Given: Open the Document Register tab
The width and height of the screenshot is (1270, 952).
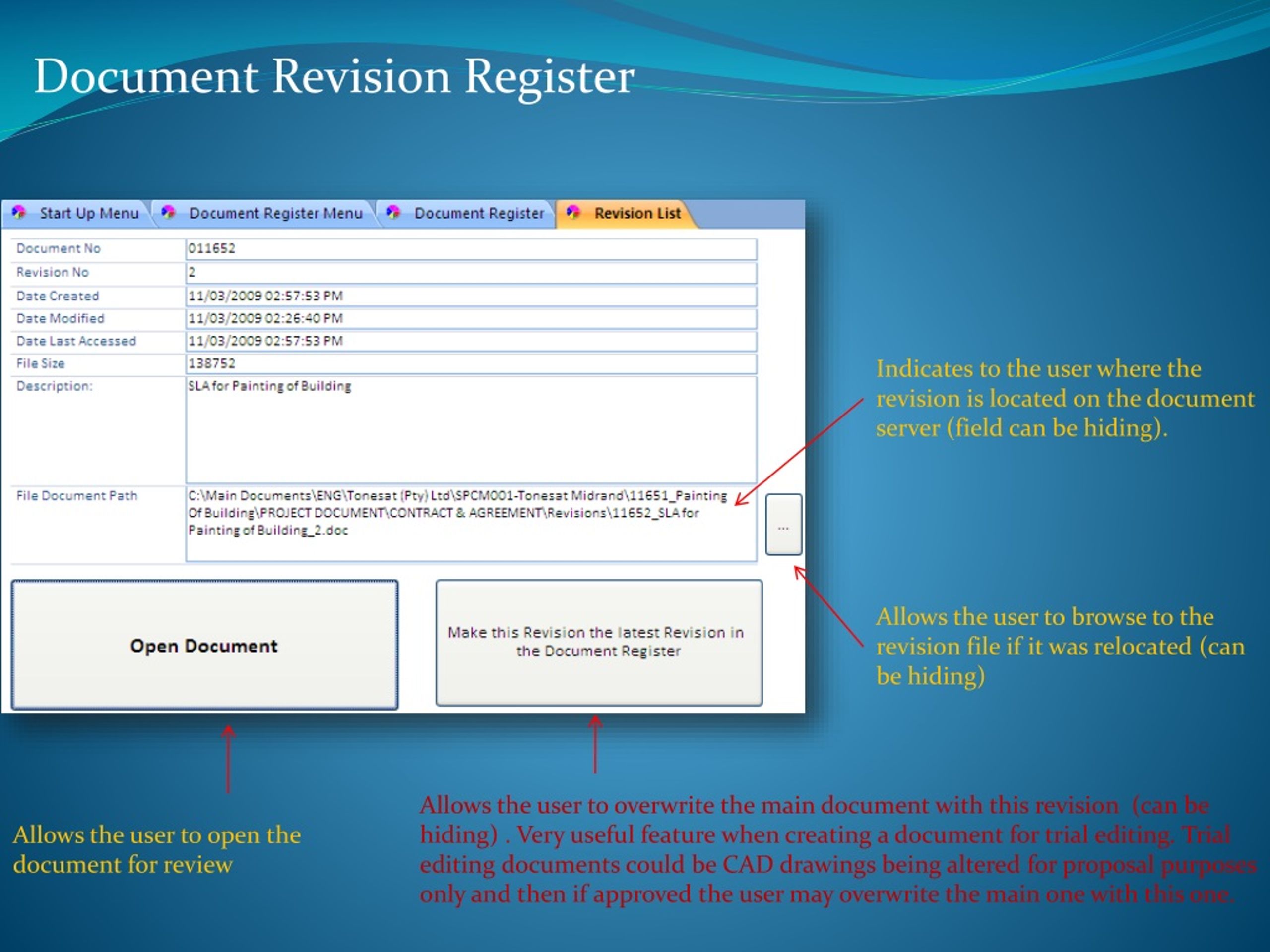Looking at the screenshot, I should click(478, 213).
